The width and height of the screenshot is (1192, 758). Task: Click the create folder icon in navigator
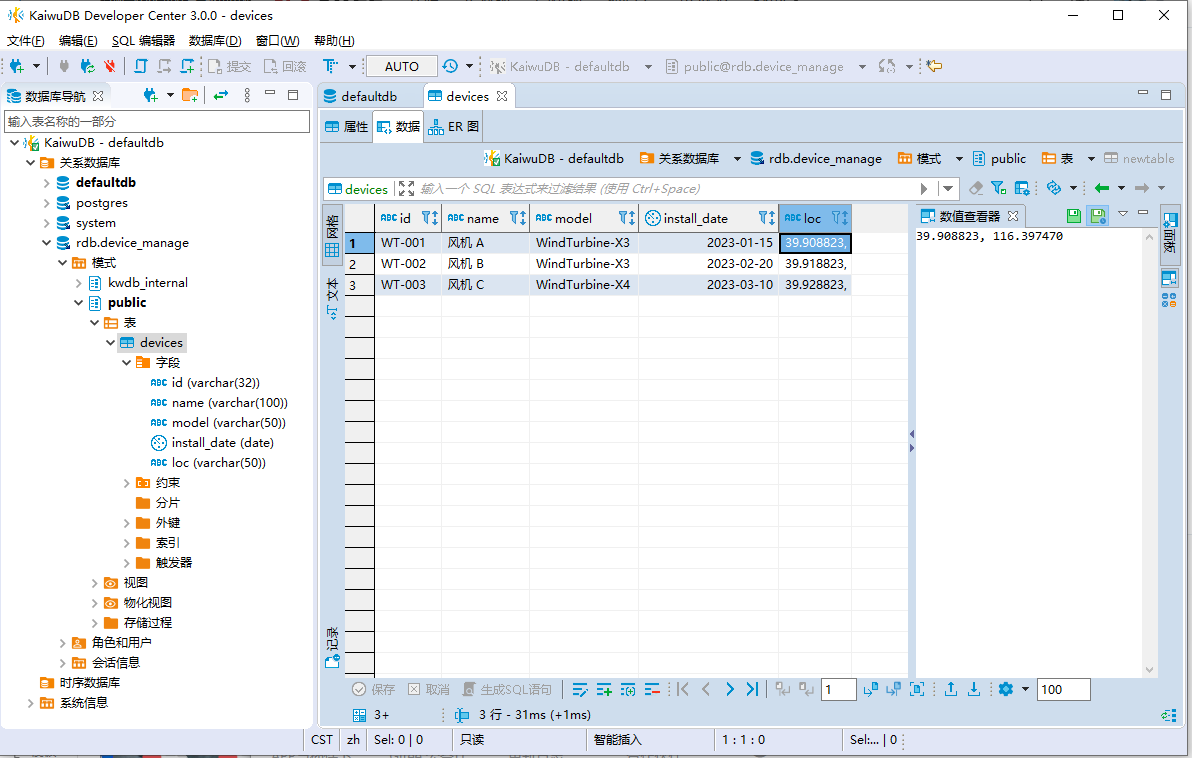(190, 95)
